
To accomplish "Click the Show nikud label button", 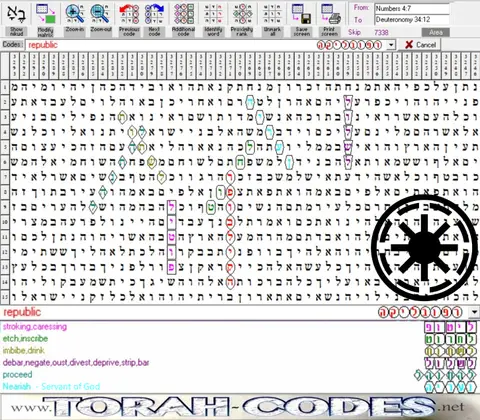I will click(x=16, y=32).
